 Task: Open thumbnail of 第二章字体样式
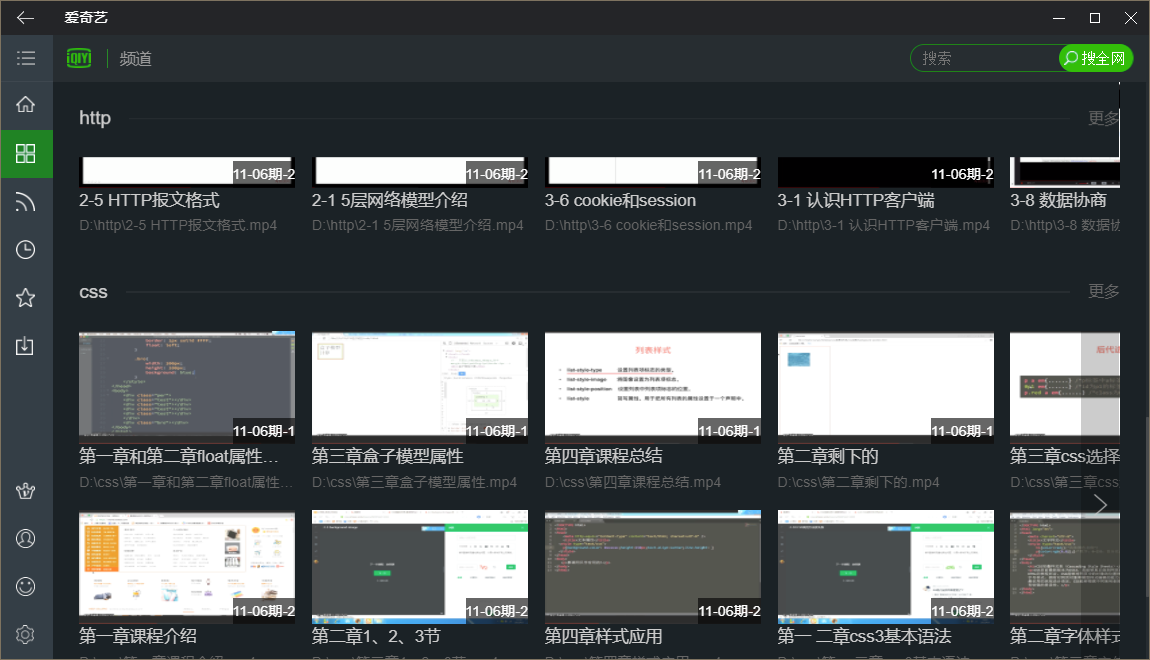[1065, 567]
